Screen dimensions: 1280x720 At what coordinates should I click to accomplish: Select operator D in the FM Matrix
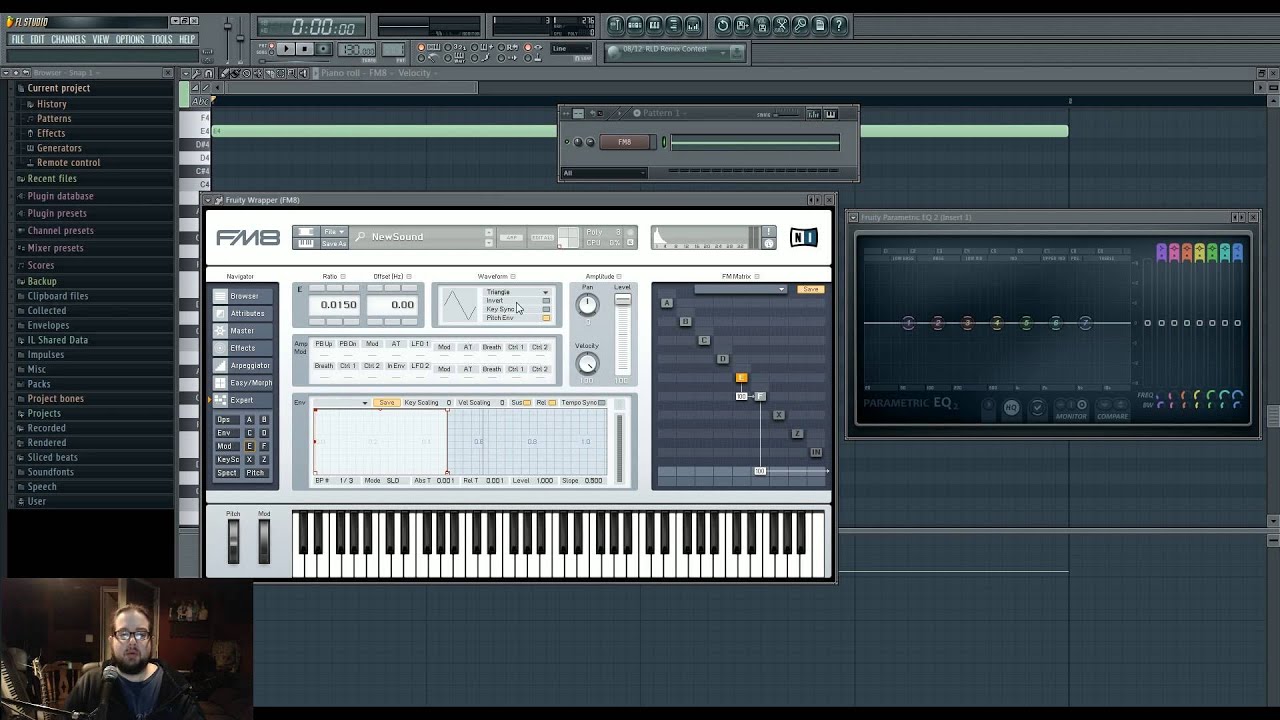click(x=723, y=359)
